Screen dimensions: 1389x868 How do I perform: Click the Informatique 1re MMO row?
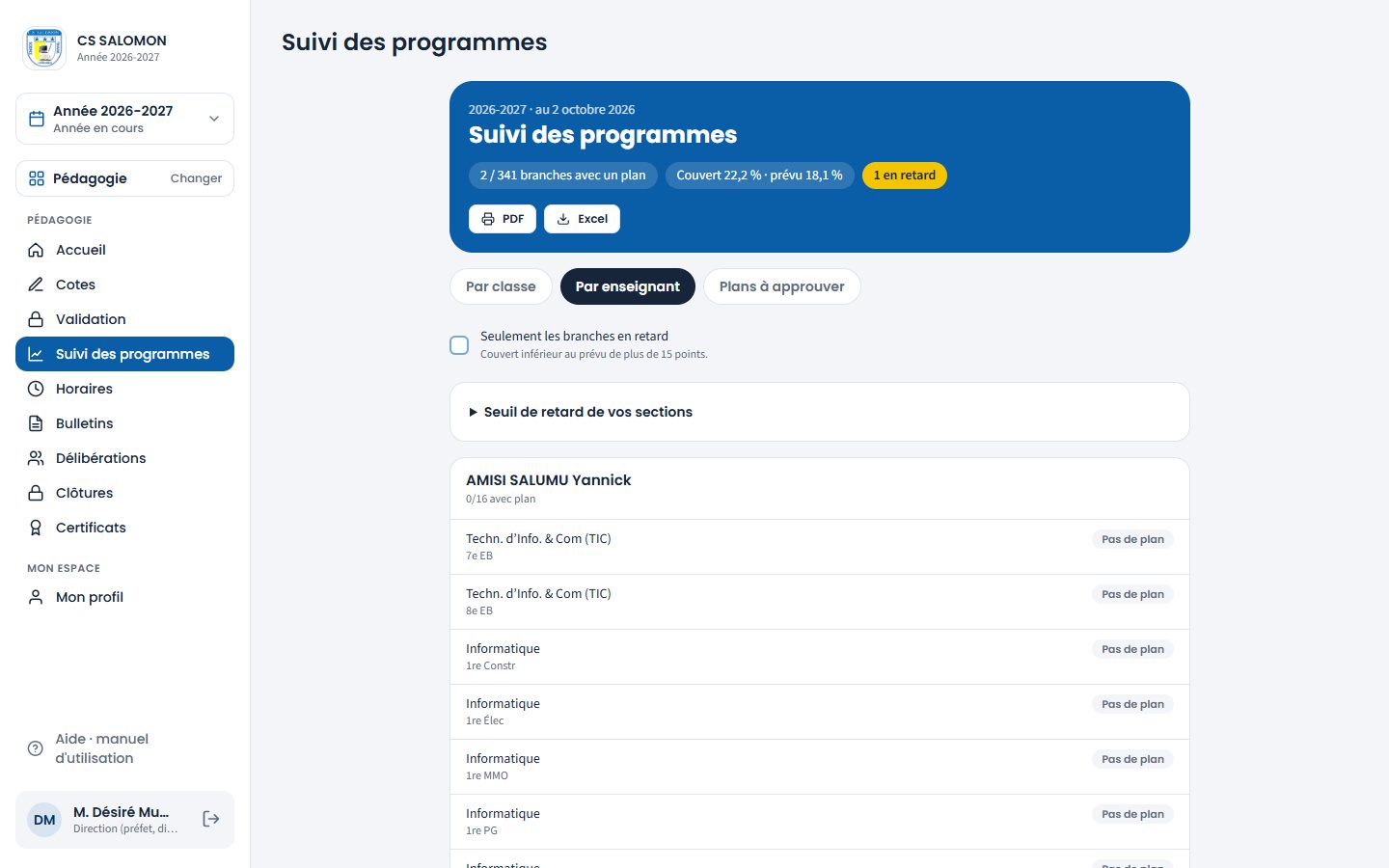(820, 767)
